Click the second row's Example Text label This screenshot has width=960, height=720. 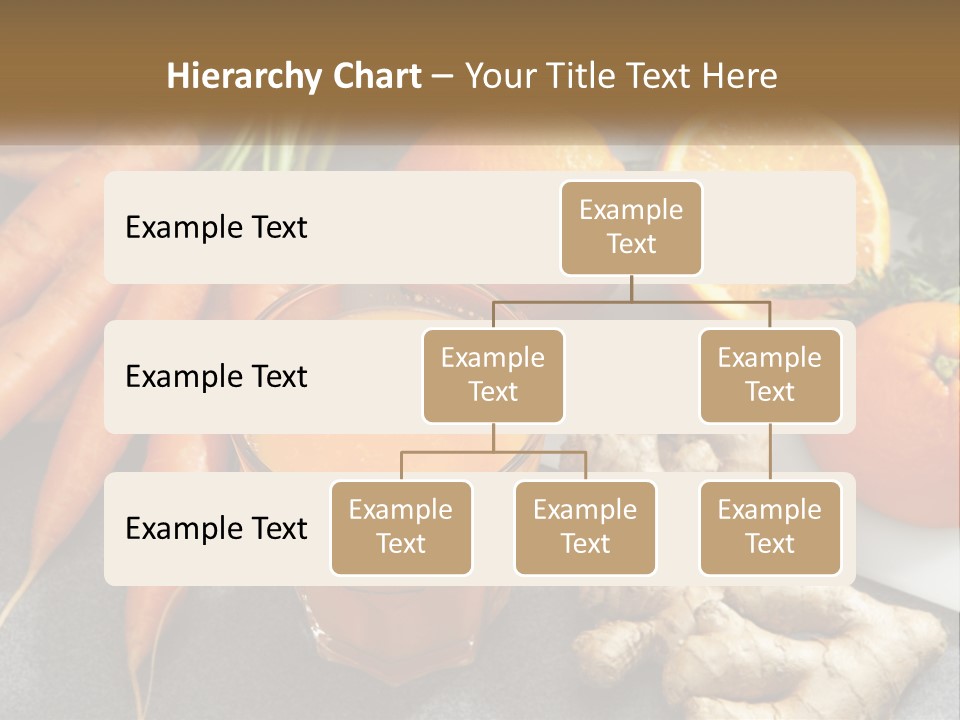coord(216,376)
